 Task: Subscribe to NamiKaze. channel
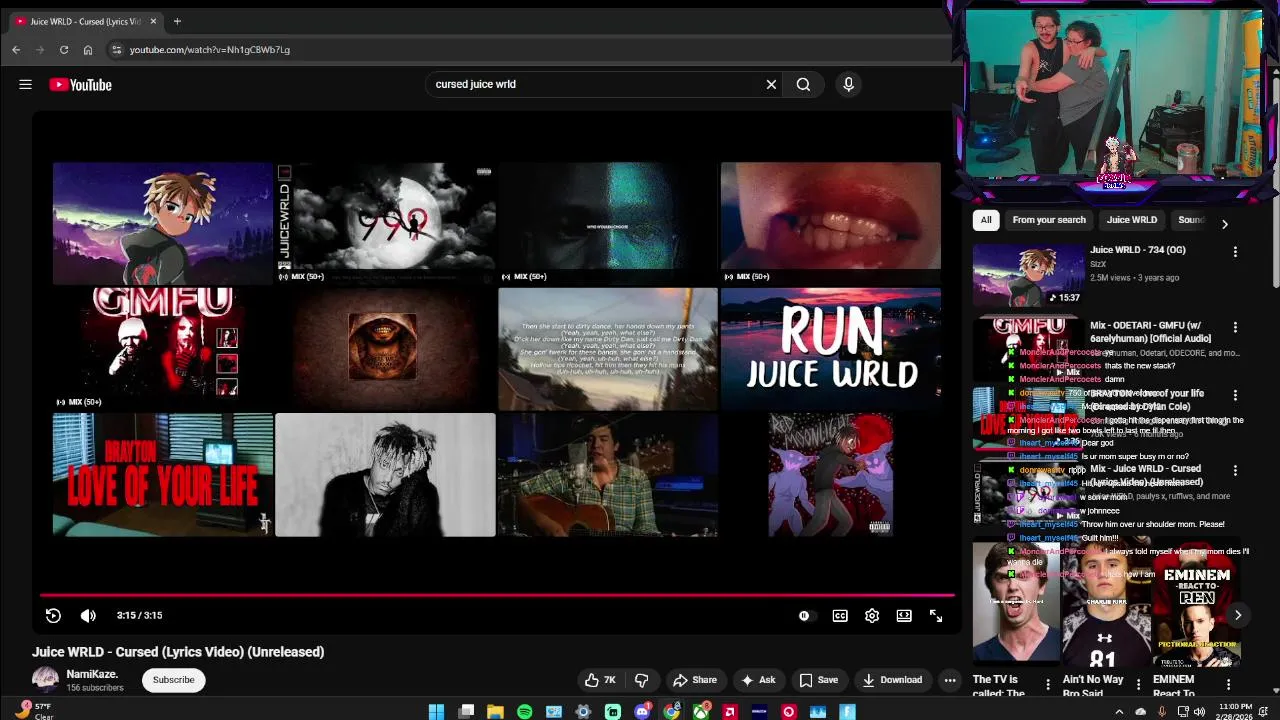(173, 680)
